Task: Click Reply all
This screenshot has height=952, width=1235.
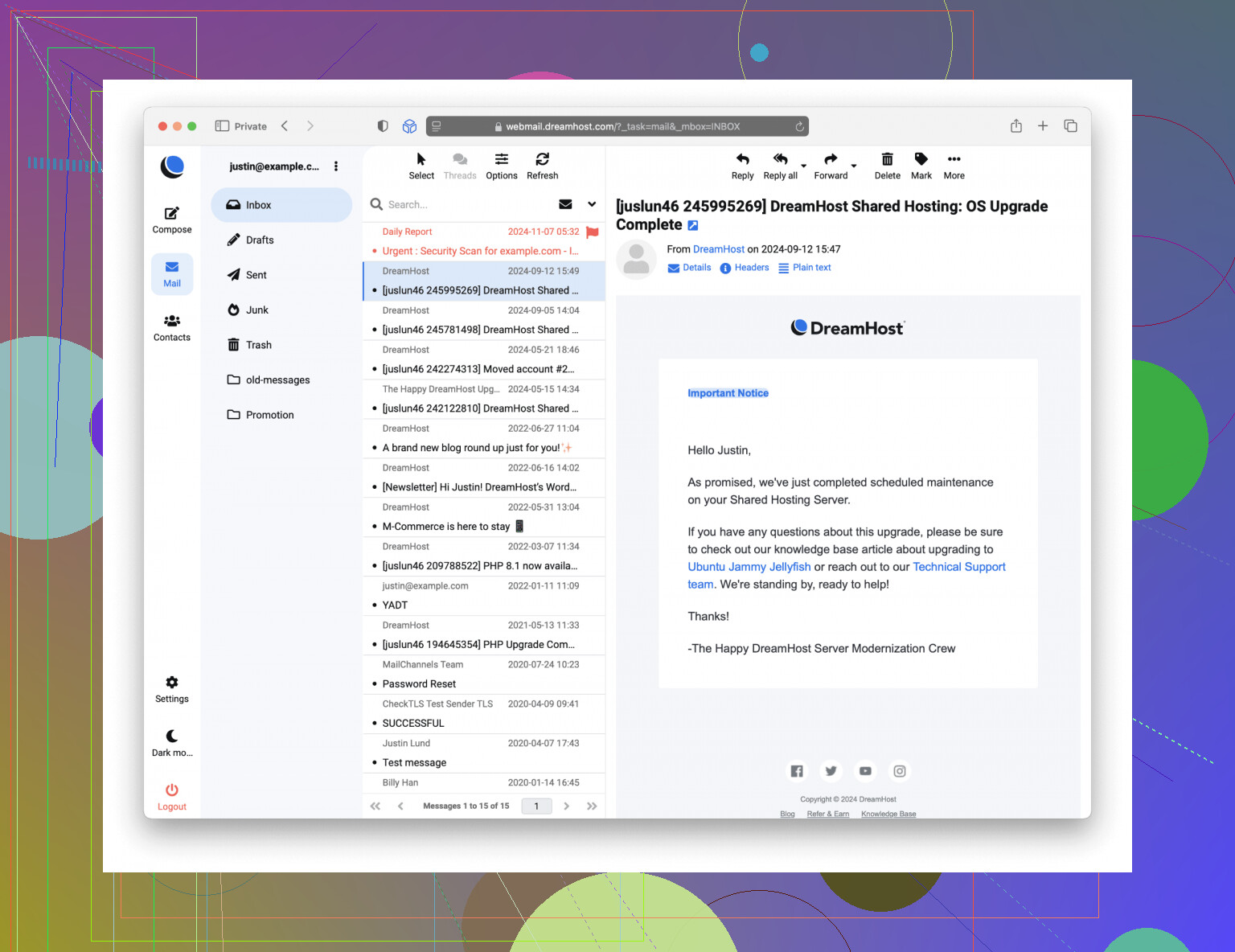Action: tap(781, 166)
